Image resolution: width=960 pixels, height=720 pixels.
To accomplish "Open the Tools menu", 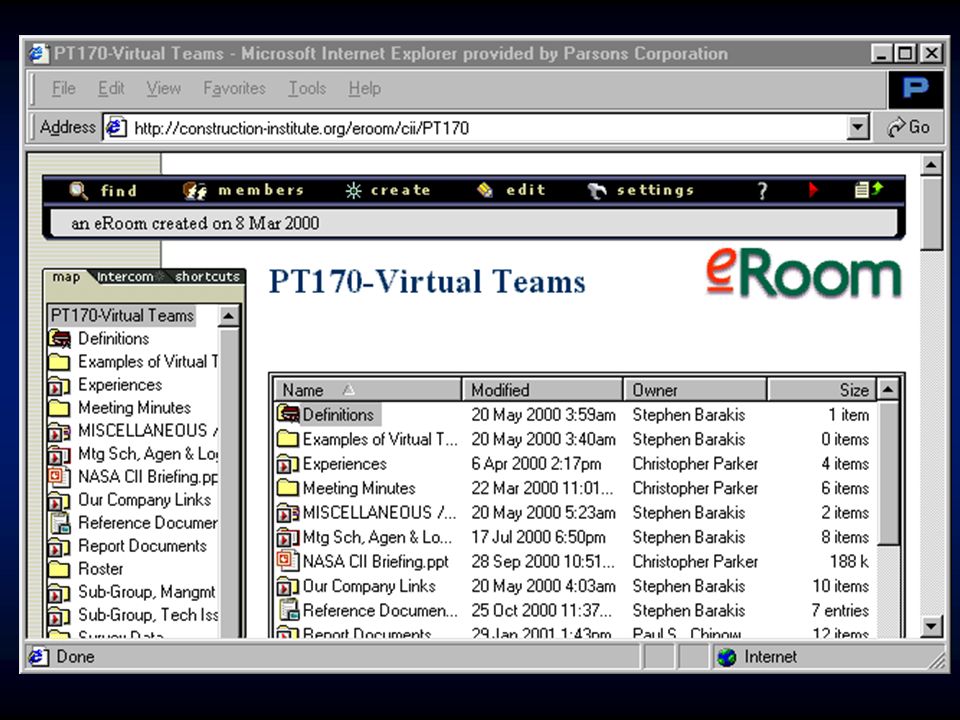I will 307,88.
